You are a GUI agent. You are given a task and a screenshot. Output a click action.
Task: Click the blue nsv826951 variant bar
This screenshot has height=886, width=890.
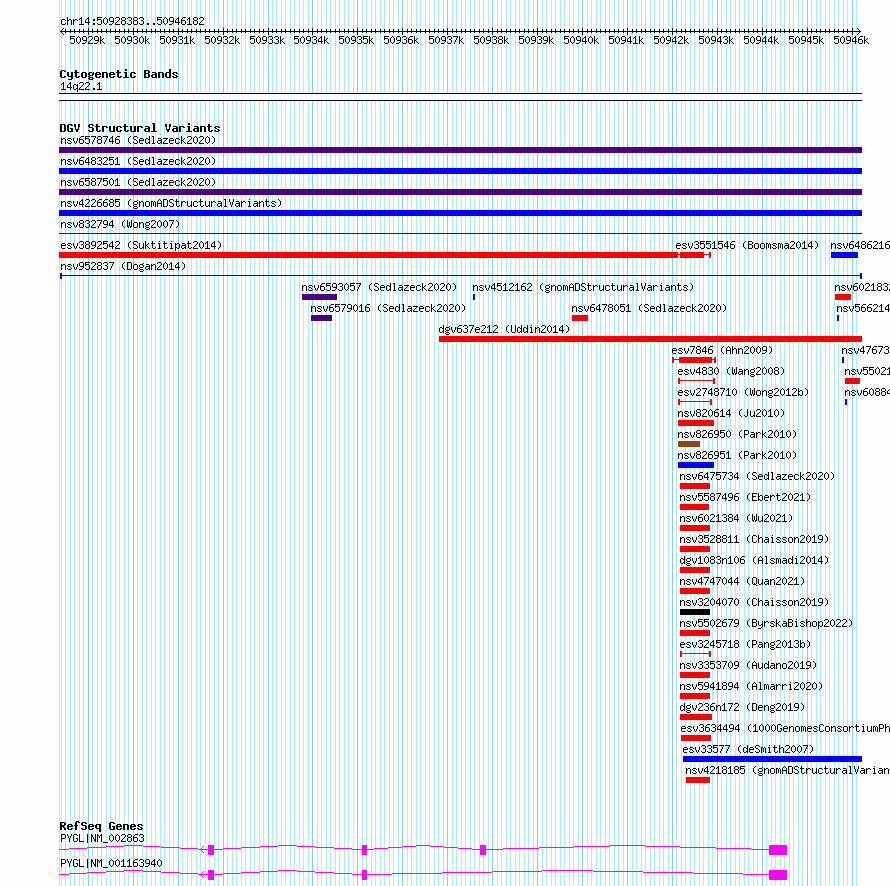tap(696, 465)
